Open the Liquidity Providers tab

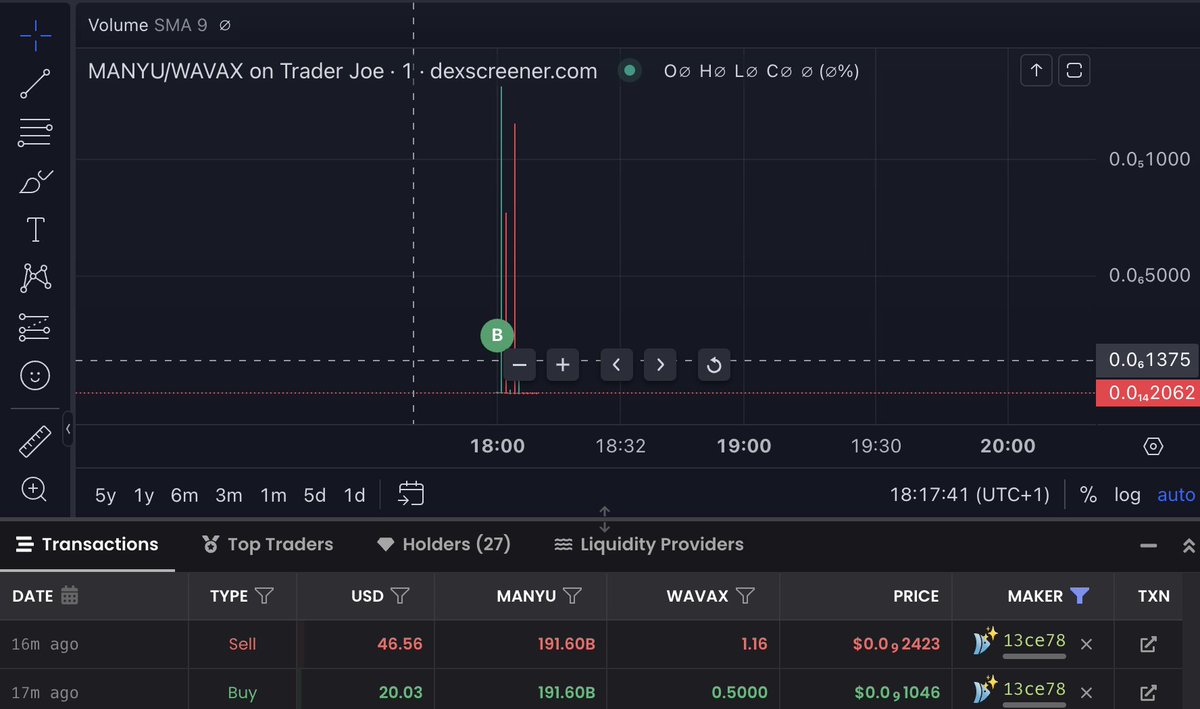click(x=648, y=544)
